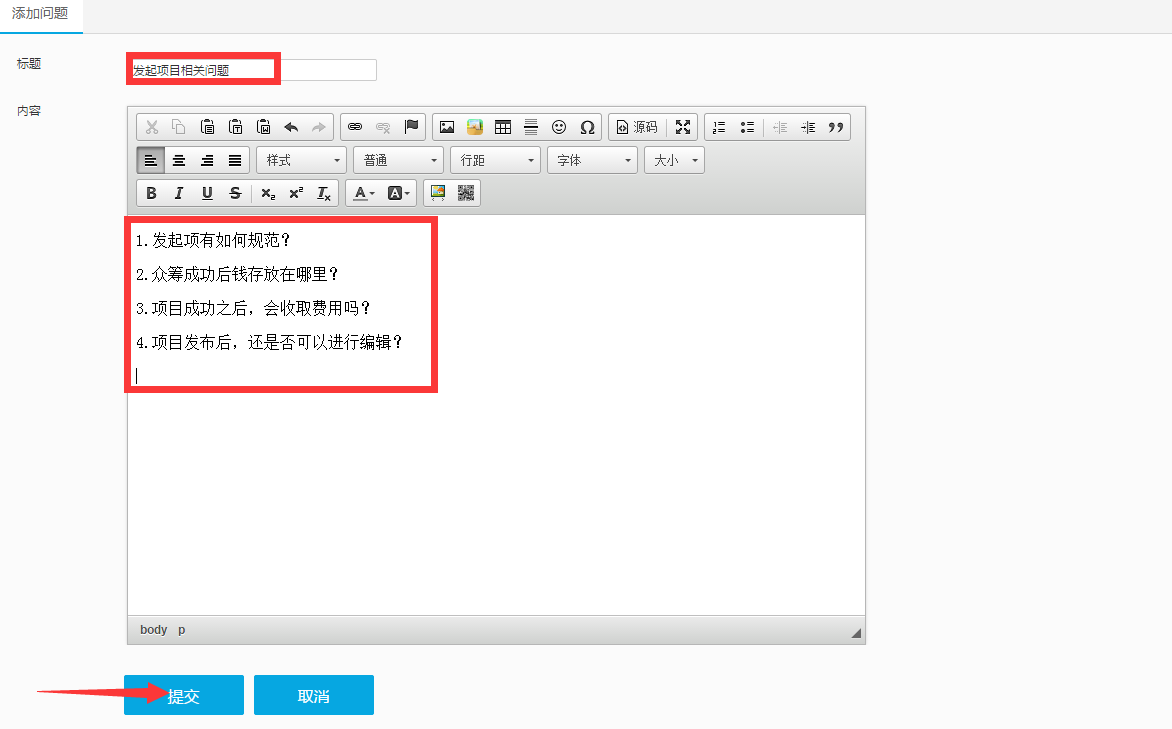
Task: Switch to the 添加问题 tab
Action: pyautogui.click(x=40, y=15)
